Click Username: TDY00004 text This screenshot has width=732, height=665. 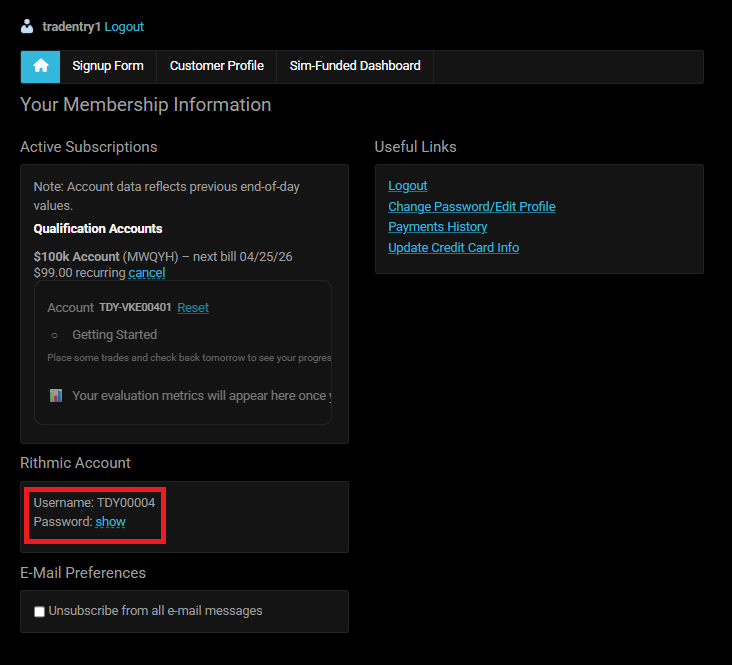coord(94,502)
